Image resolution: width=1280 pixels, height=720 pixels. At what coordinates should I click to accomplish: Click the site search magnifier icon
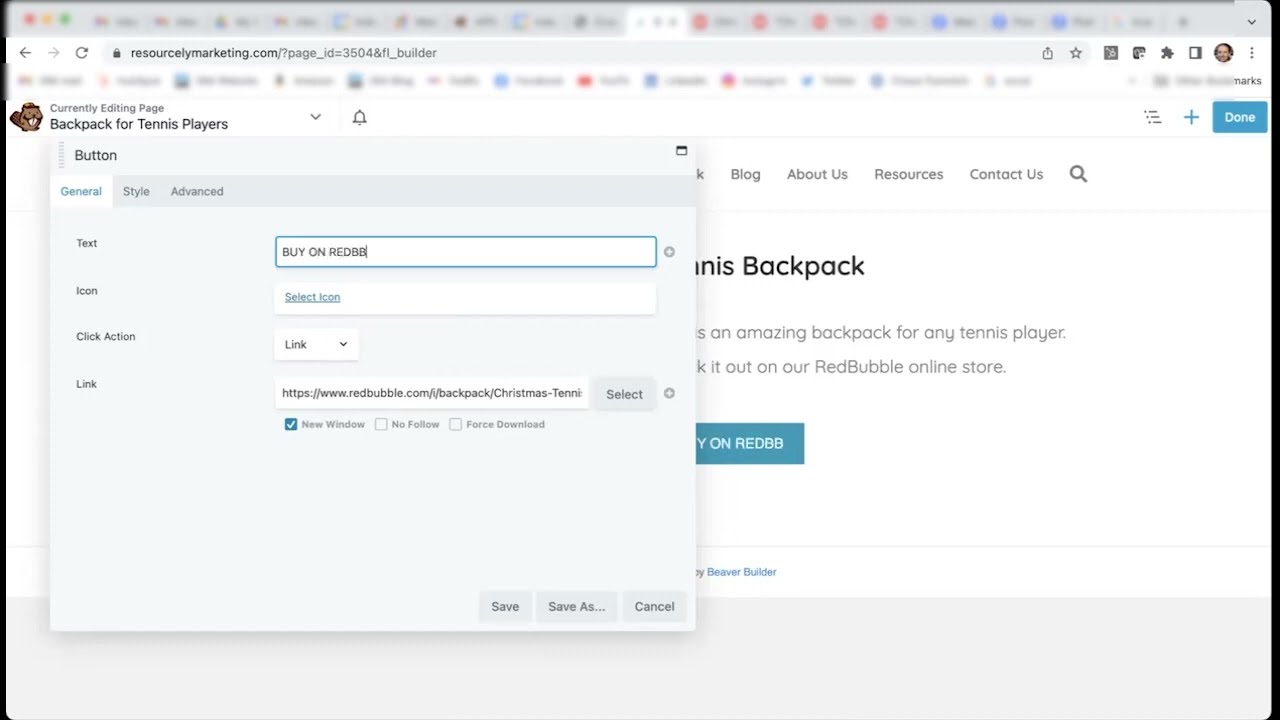[1078, 174]
